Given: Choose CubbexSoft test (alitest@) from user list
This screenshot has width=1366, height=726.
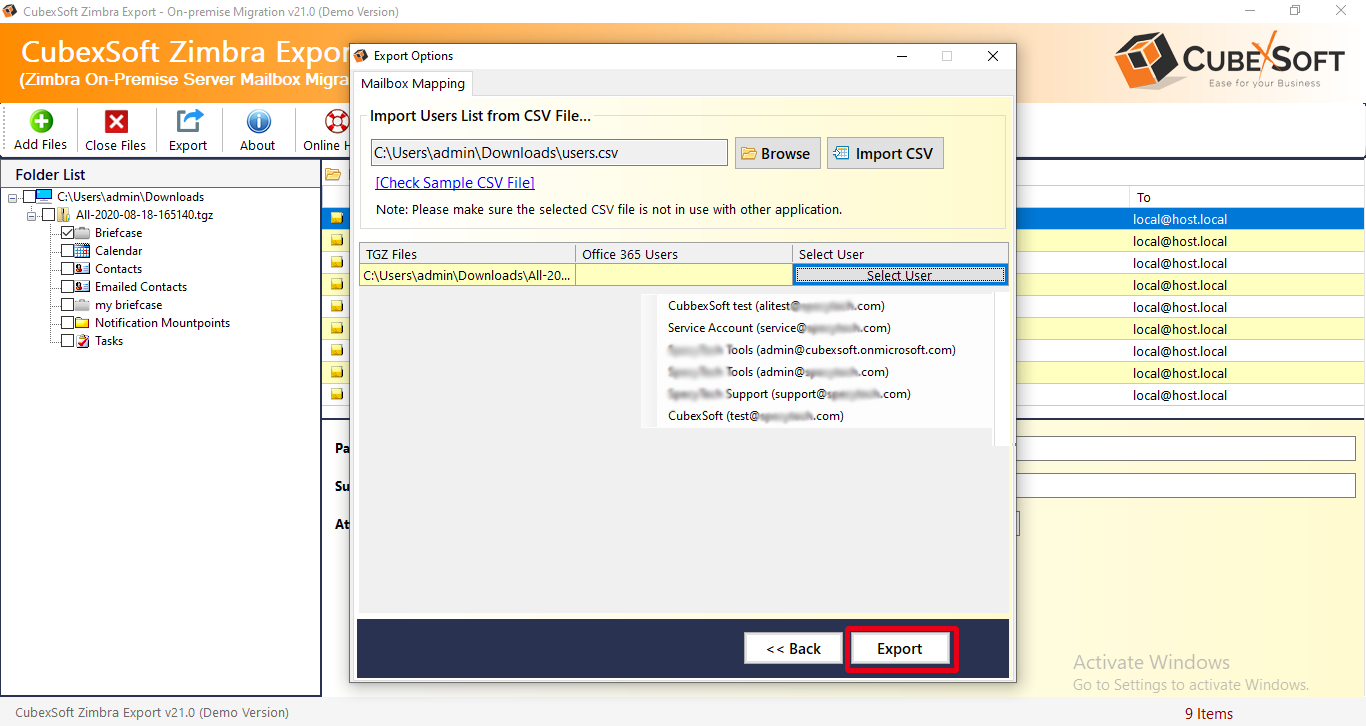Looking at the screenshot, I should (x=776, y=306).
